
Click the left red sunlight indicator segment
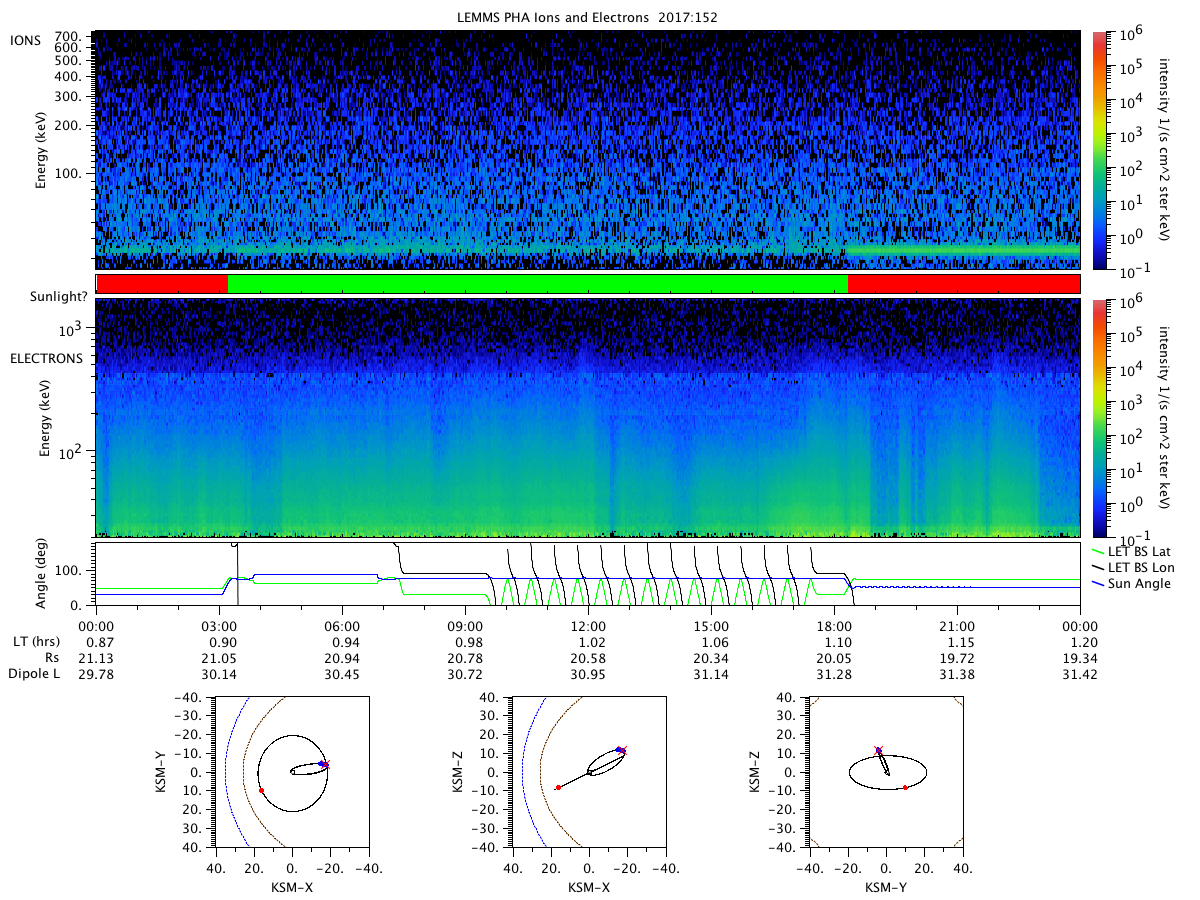[162, 284]
